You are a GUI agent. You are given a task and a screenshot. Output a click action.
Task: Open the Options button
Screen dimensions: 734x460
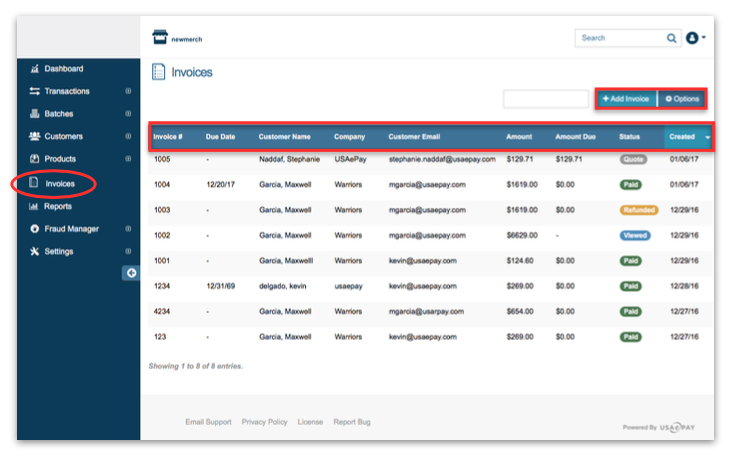(682, 99)
